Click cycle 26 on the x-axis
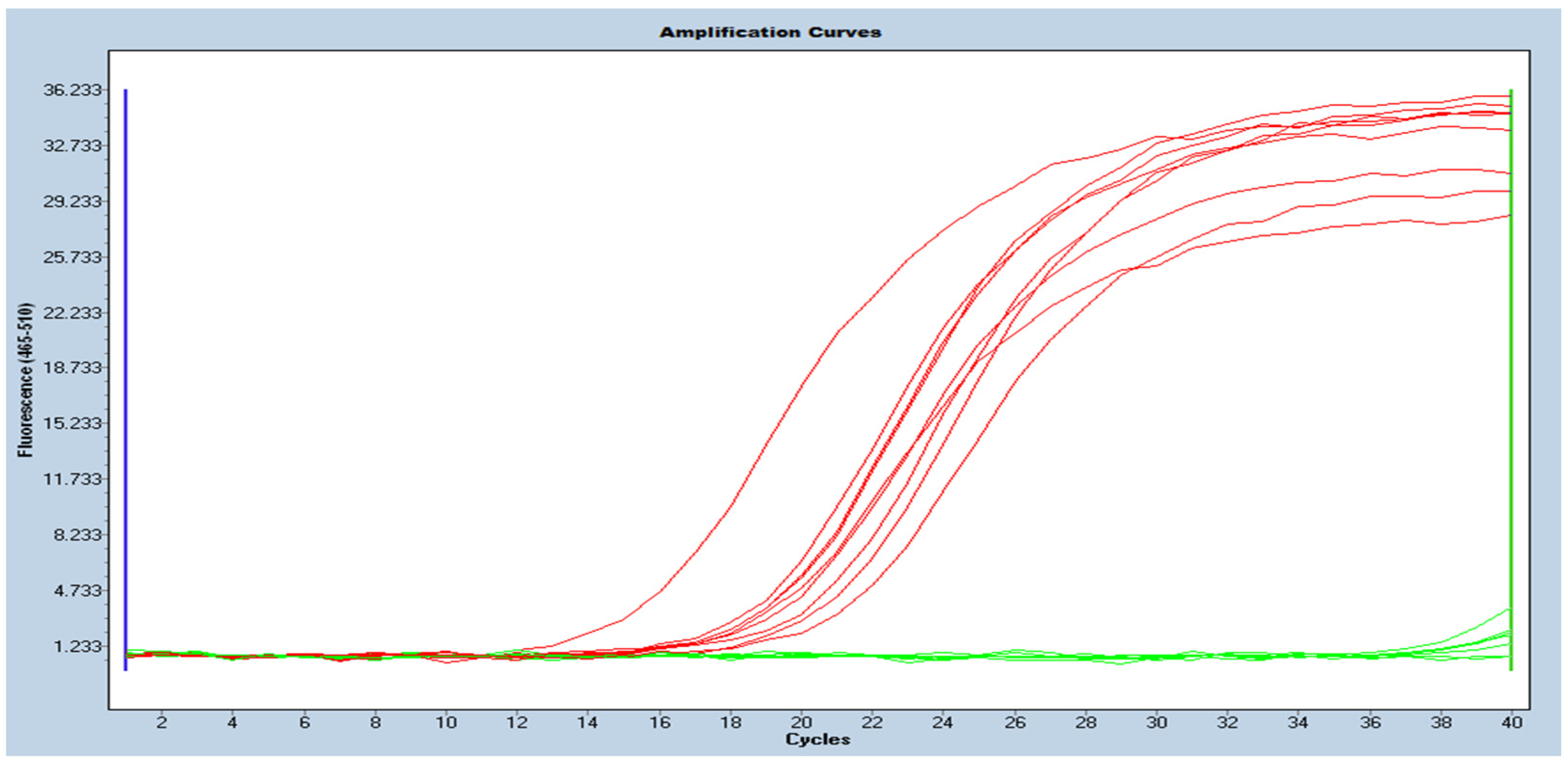 [x=1015, y=722]
